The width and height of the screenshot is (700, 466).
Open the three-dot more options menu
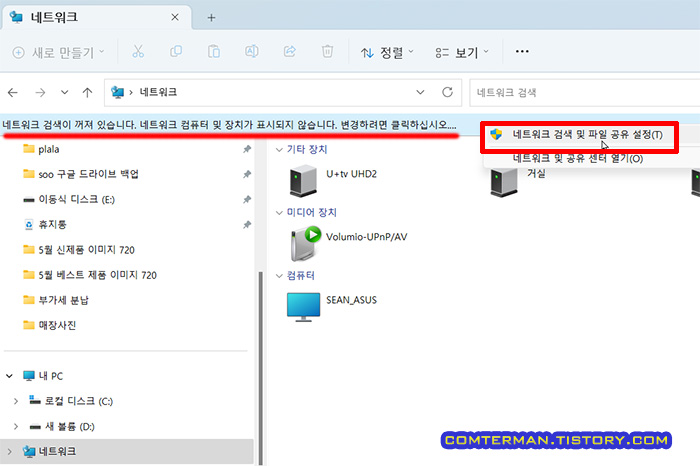(522, 52)
